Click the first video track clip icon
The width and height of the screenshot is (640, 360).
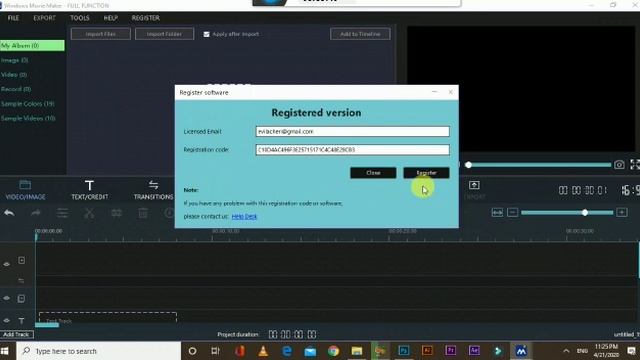(x=22, y=260)
